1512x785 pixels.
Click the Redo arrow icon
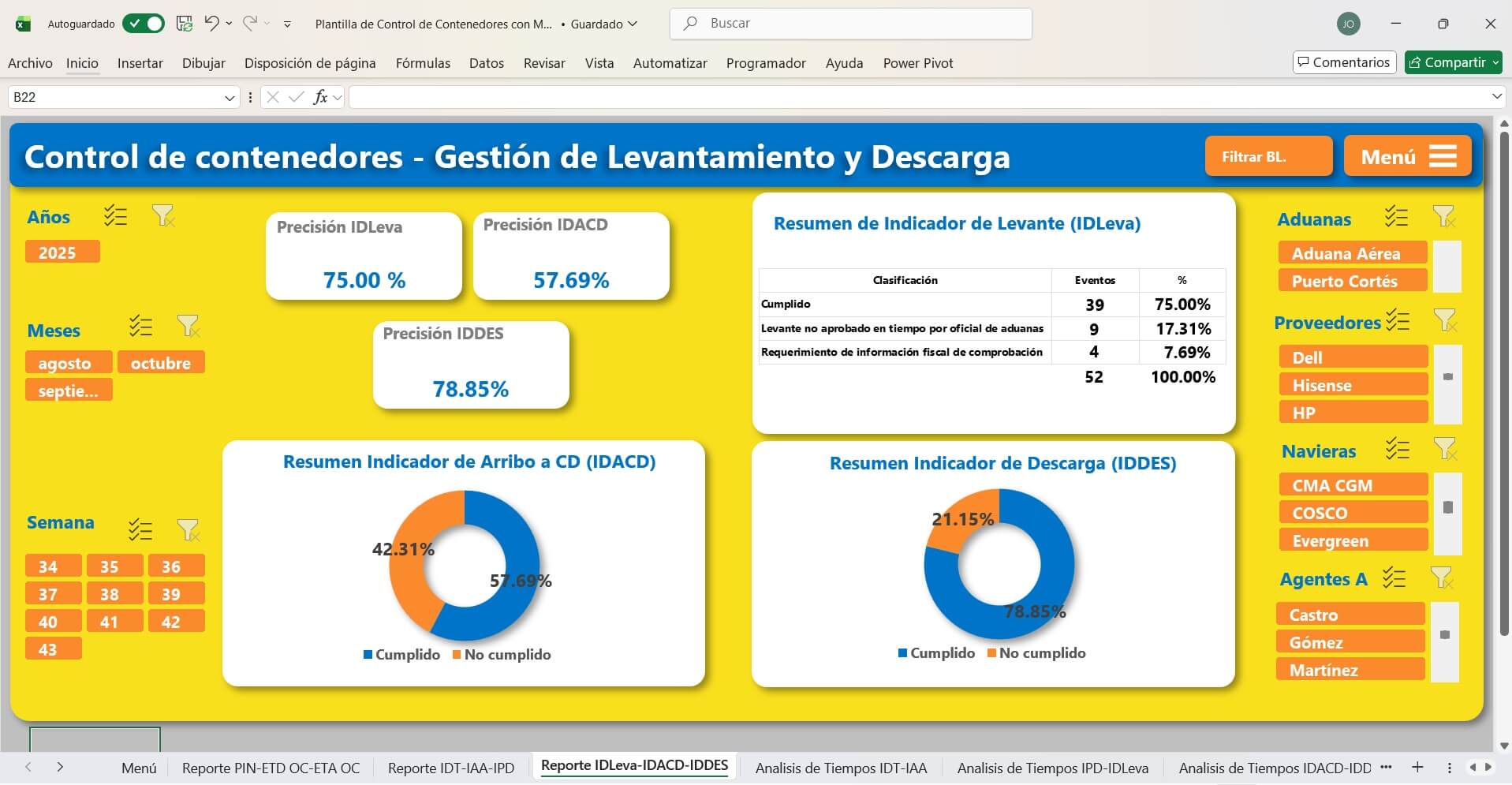[x=249, y=23]
